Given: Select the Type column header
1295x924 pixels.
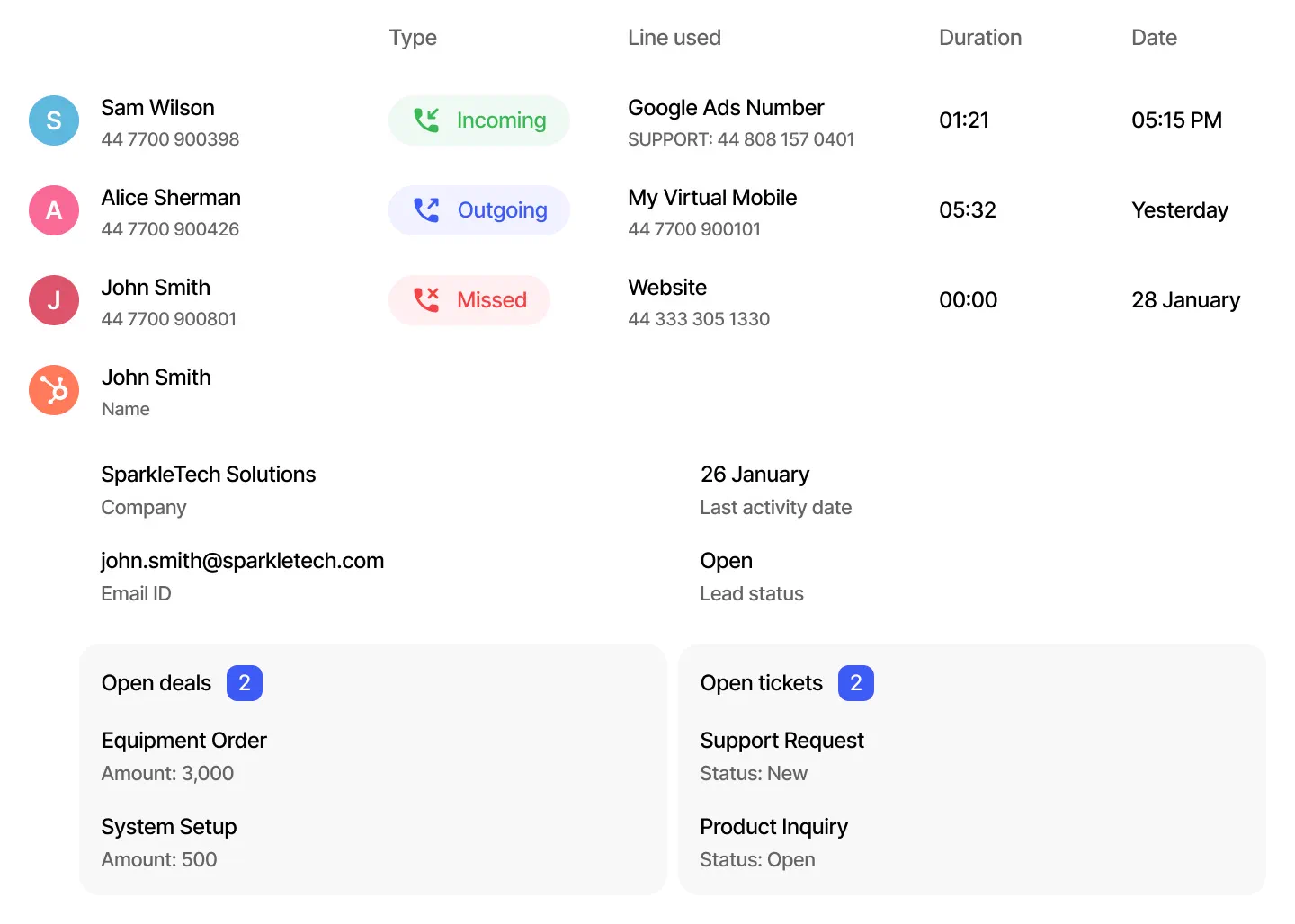Looking at the screenshot, I should click(413, 38).
